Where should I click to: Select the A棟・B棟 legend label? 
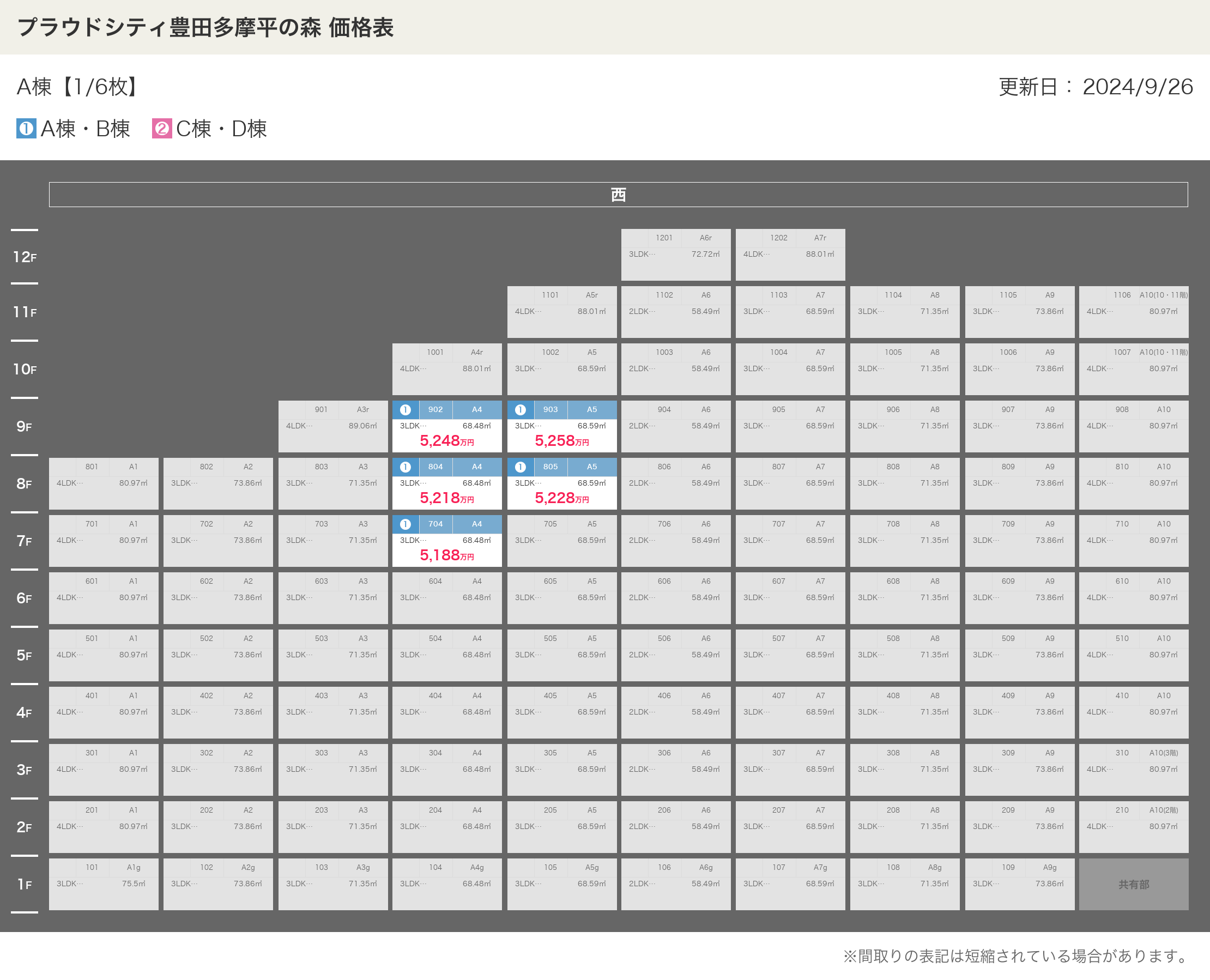coord(85,129)
